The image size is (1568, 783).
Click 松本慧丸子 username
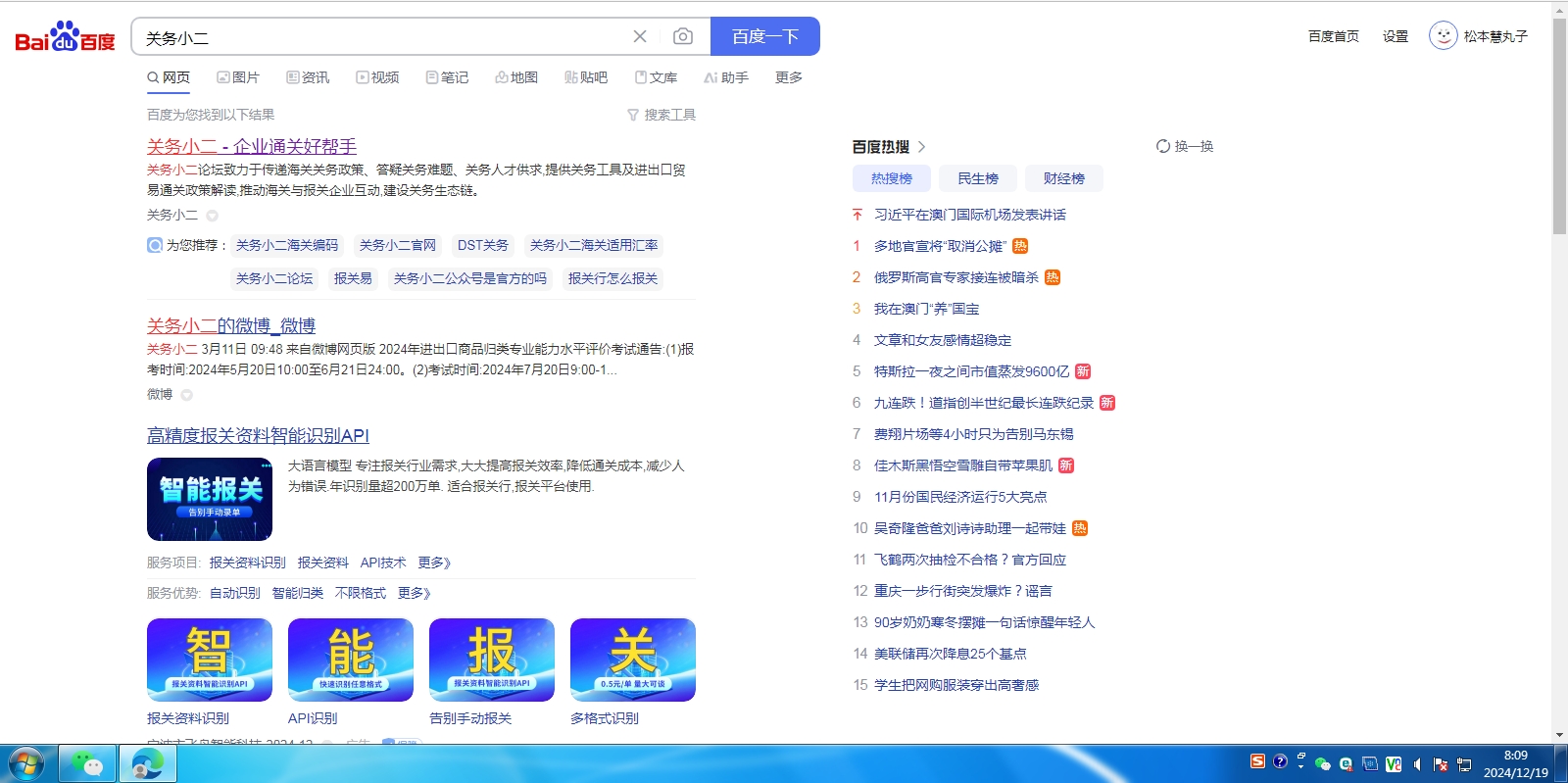tap(1495, 36)
